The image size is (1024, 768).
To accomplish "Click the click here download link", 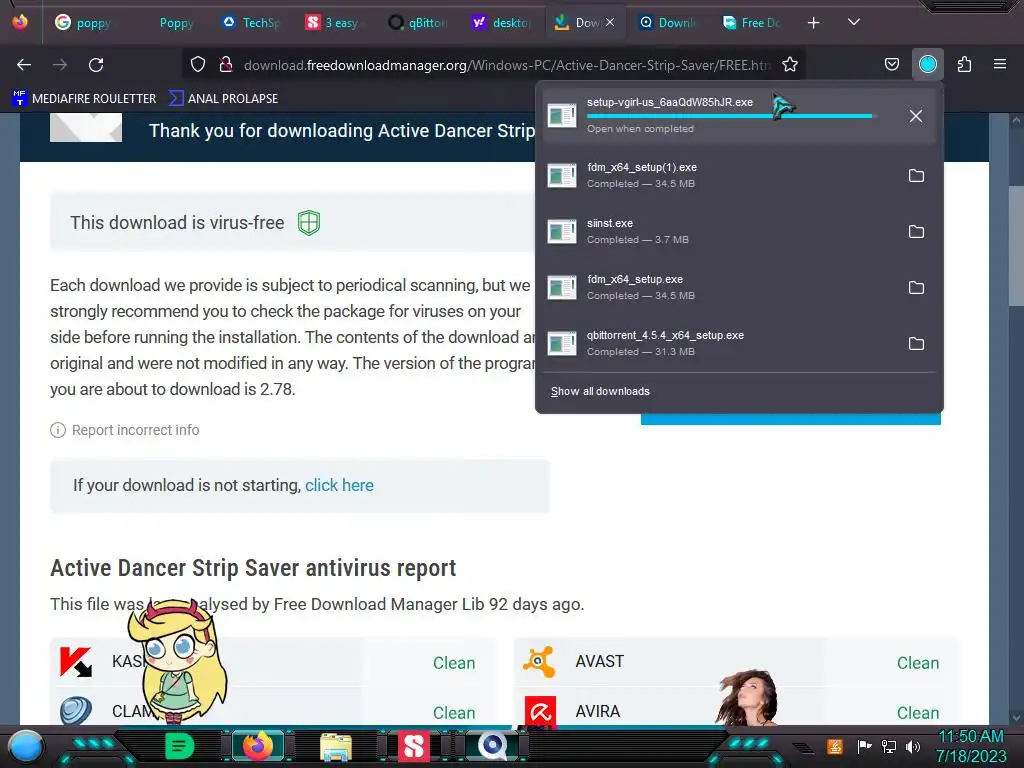I will (340, 485).
